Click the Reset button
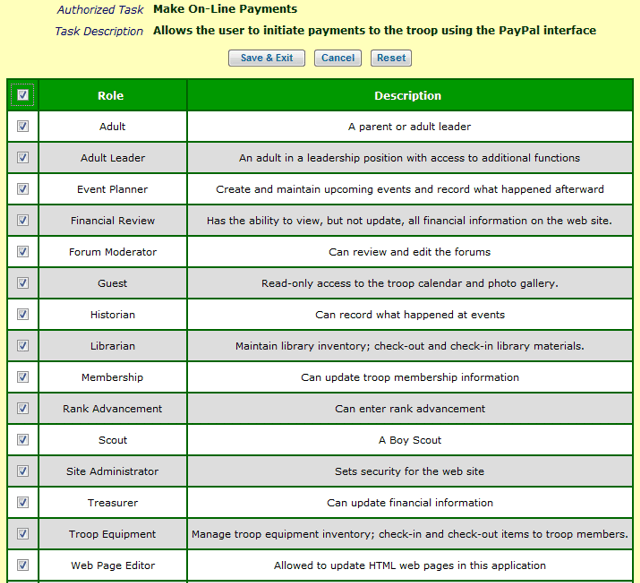The width and height of the screenshot is (640, 583). (x=391, y=58)
